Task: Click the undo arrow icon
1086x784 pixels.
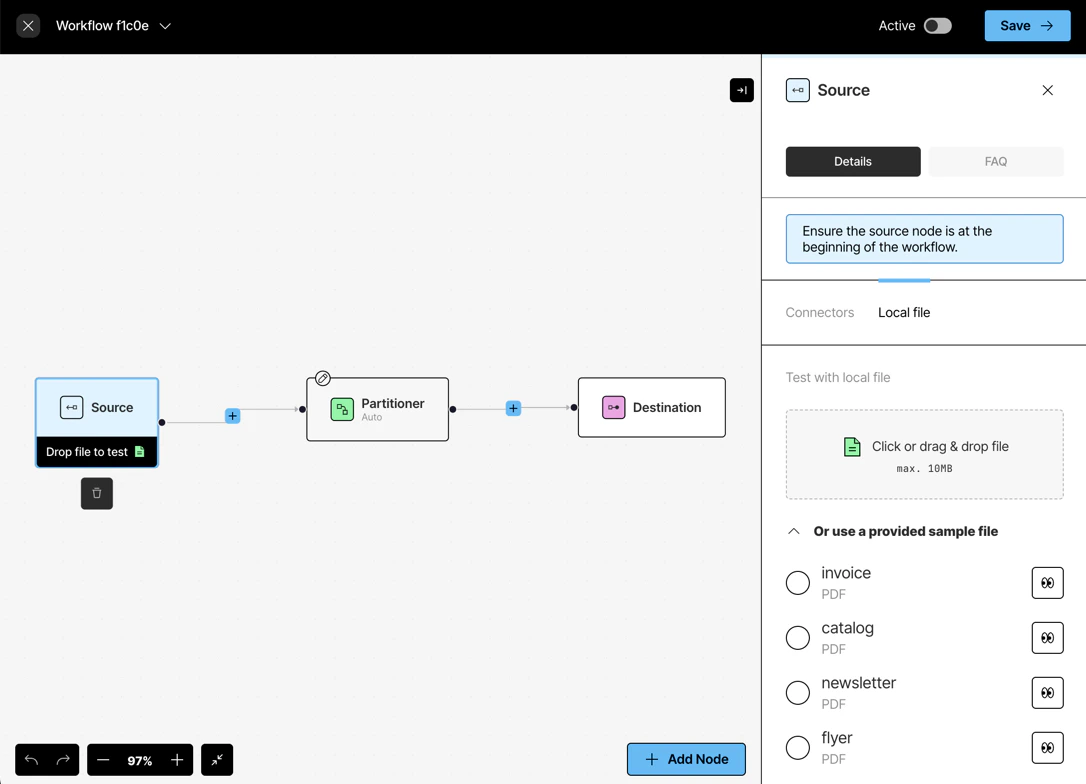Action: (x=30, y=760)
